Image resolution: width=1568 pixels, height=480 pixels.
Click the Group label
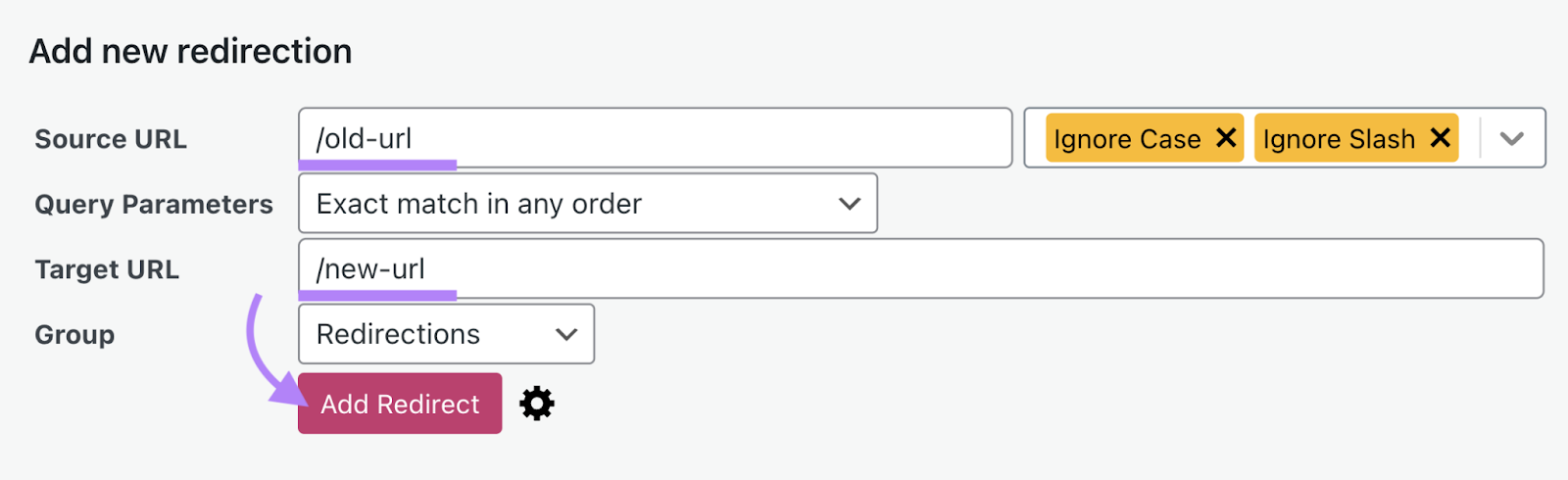pyautogui.click(x=74, y=335)
